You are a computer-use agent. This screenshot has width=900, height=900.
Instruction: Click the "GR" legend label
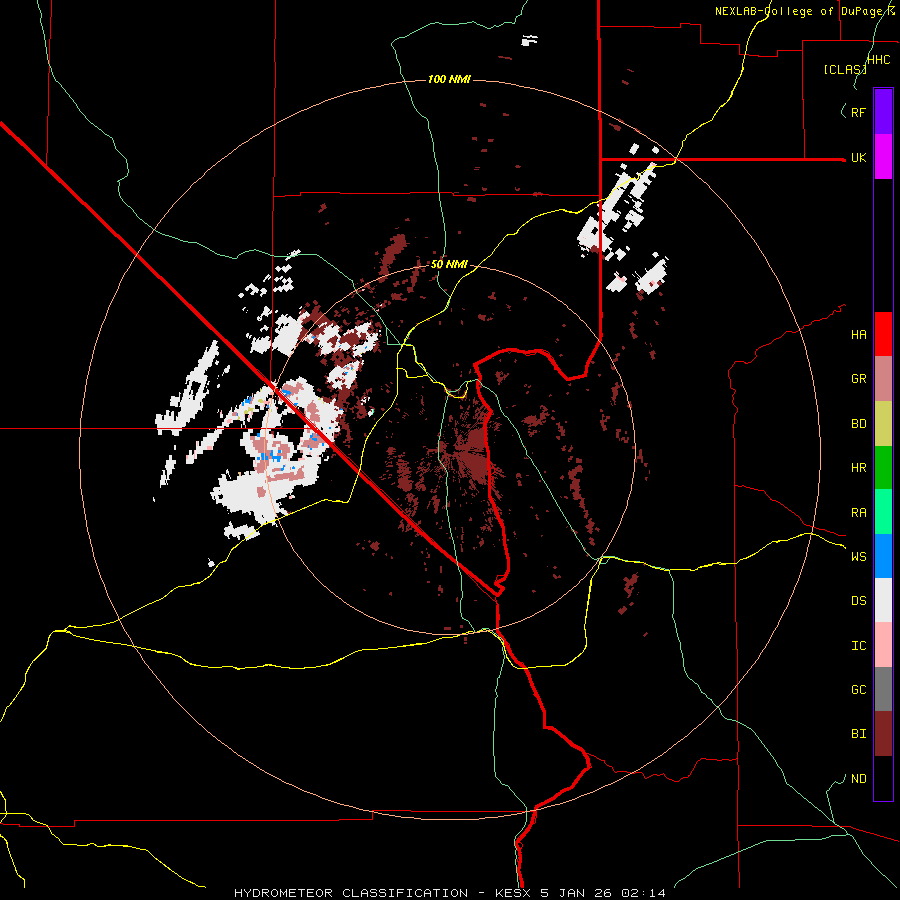[x=858, y=379]
